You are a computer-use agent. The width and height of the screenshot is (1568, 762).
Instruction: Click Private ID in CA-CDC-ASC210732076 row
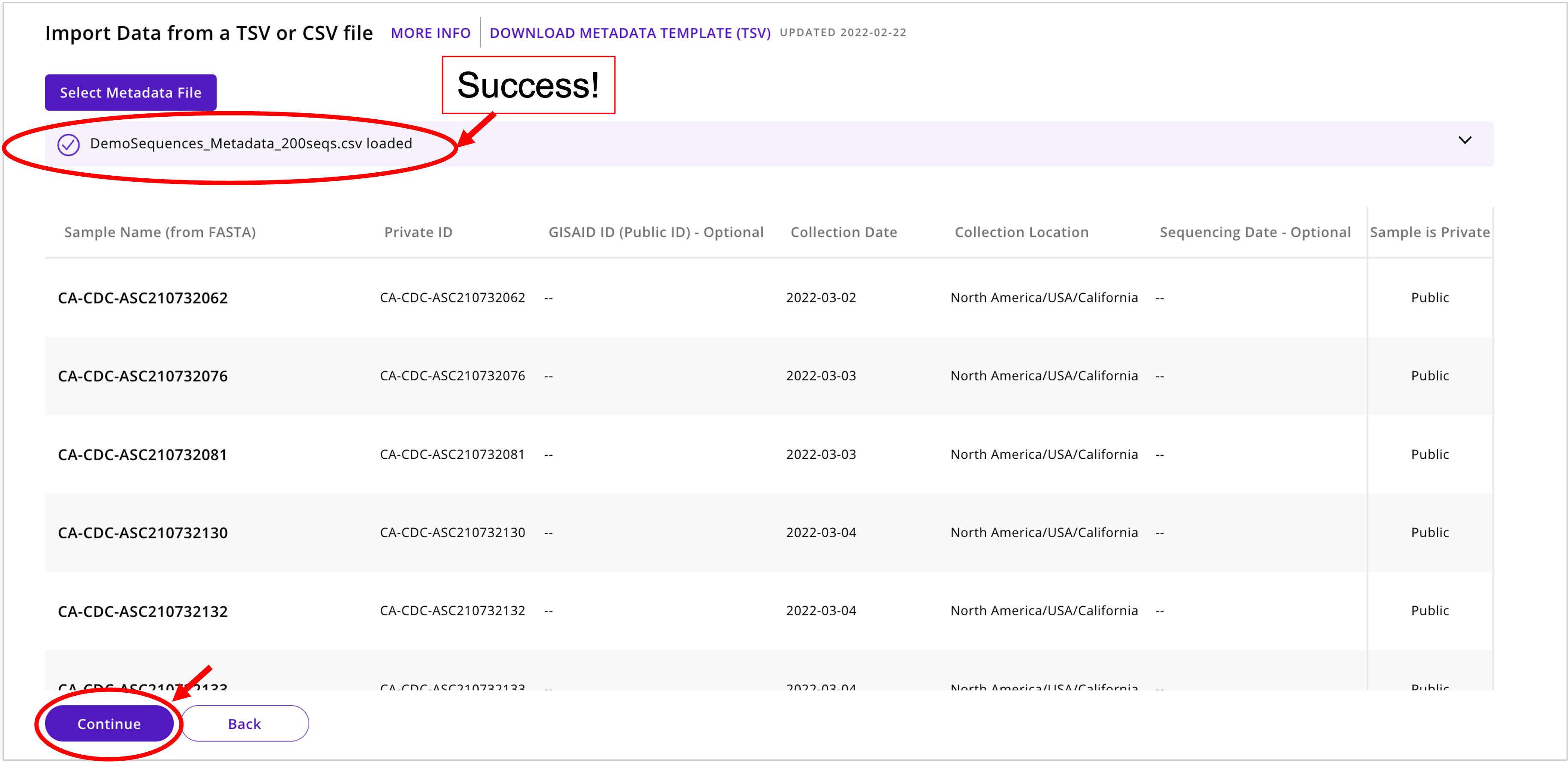point(452,375)
